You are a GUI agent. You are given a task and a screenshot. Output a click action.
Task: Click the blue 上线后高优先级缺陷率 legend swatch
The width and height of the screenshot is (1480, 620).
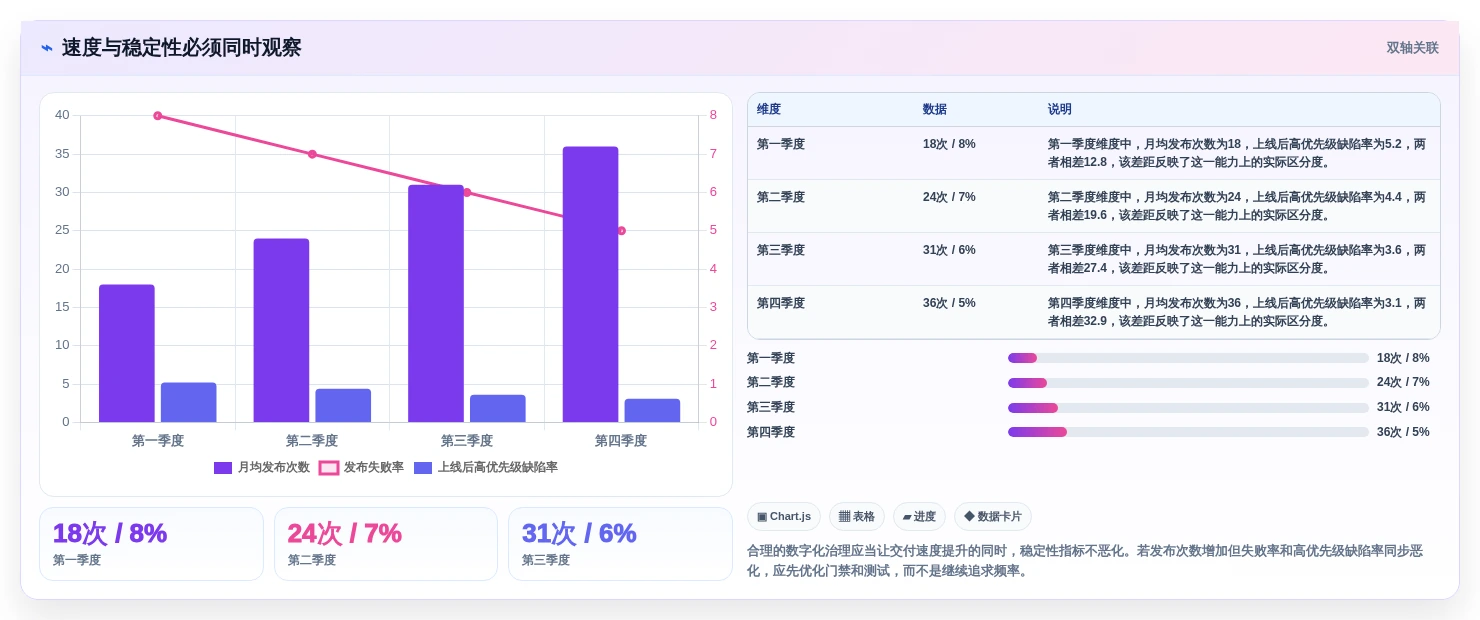tap(423, 467)
